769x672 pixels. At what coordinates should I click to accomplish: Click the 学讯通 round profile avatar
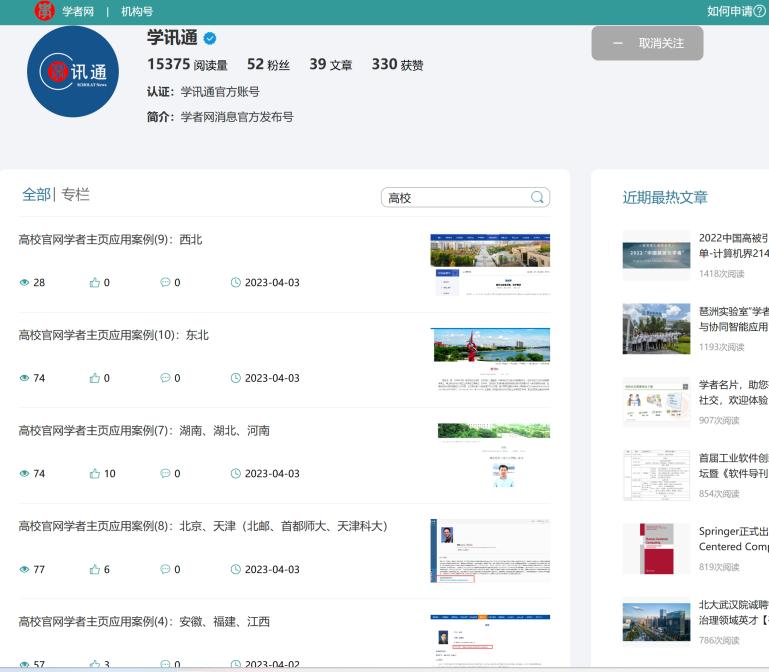pos(73,72)
